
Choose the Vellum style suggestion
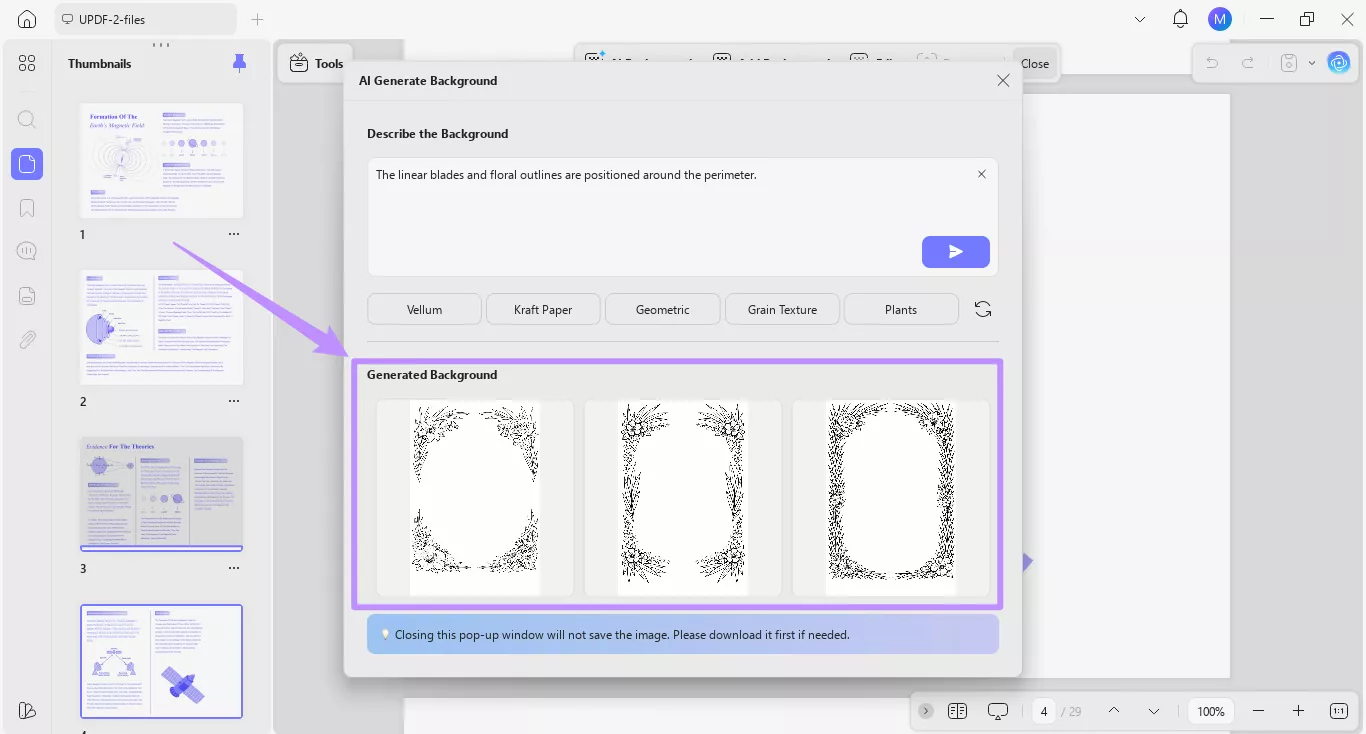[x=424, y=309]
